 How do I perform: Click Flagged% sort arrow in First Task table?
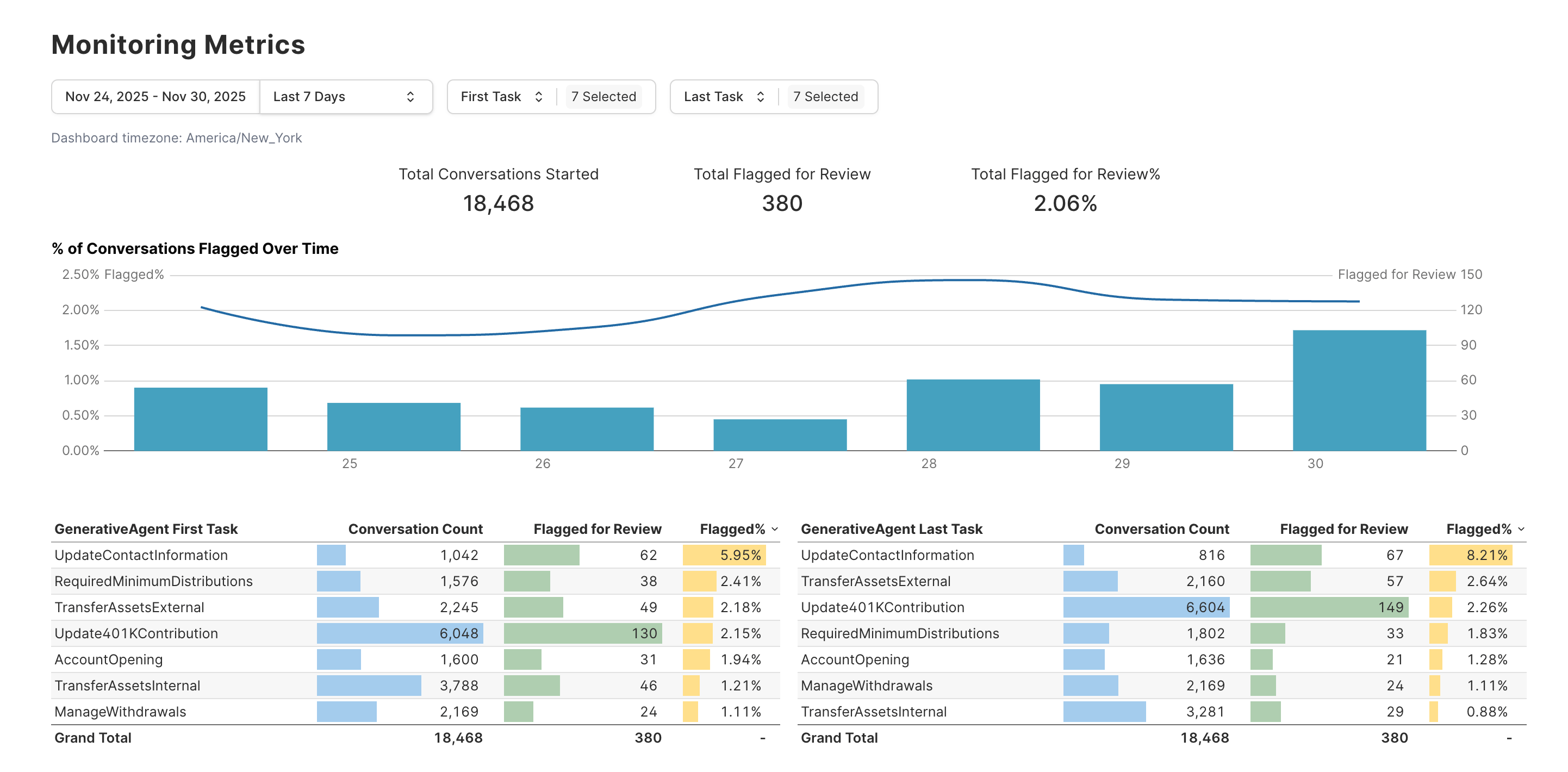(775, 529)
